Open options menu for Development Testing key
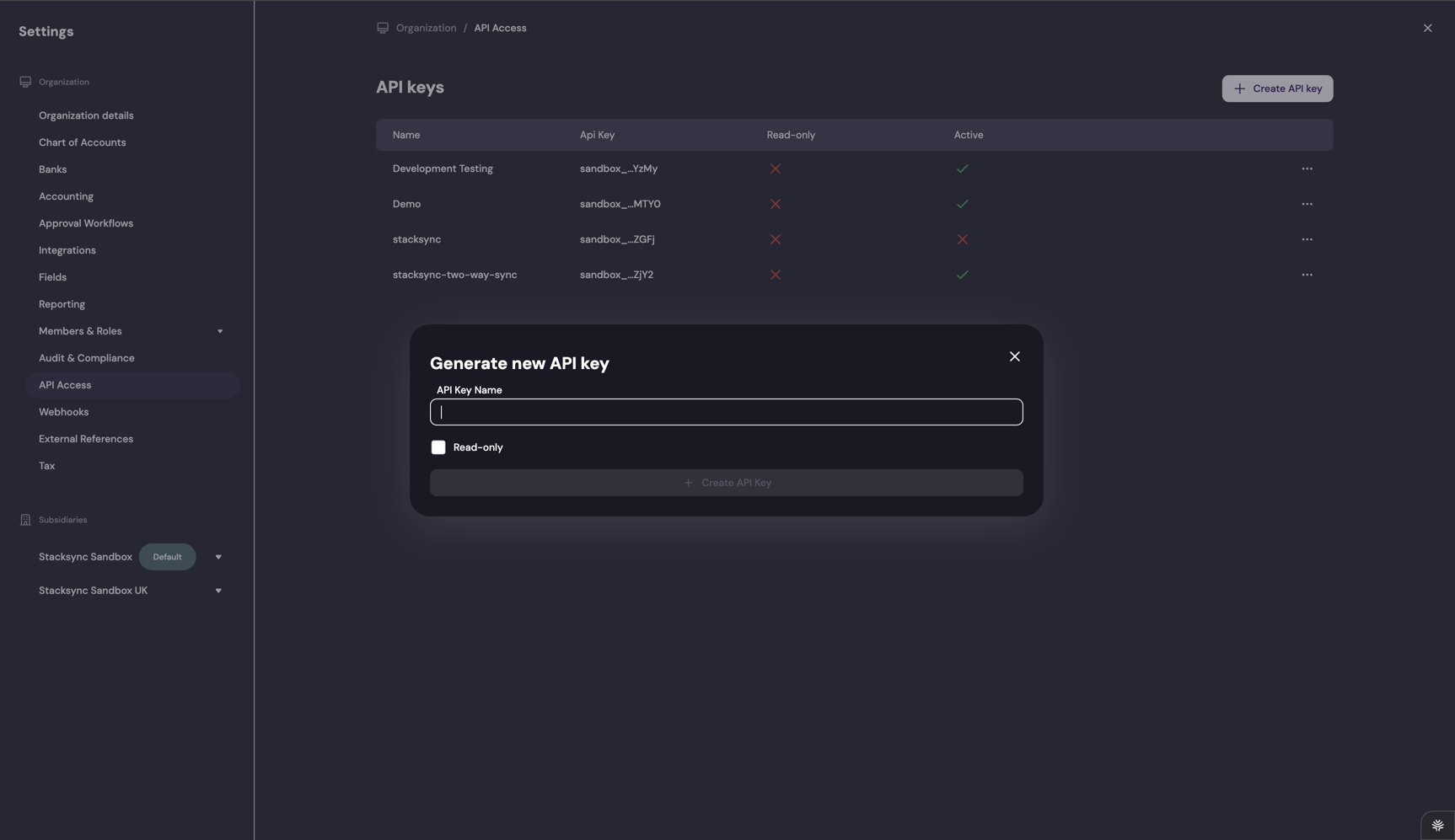 point(1307,169)
